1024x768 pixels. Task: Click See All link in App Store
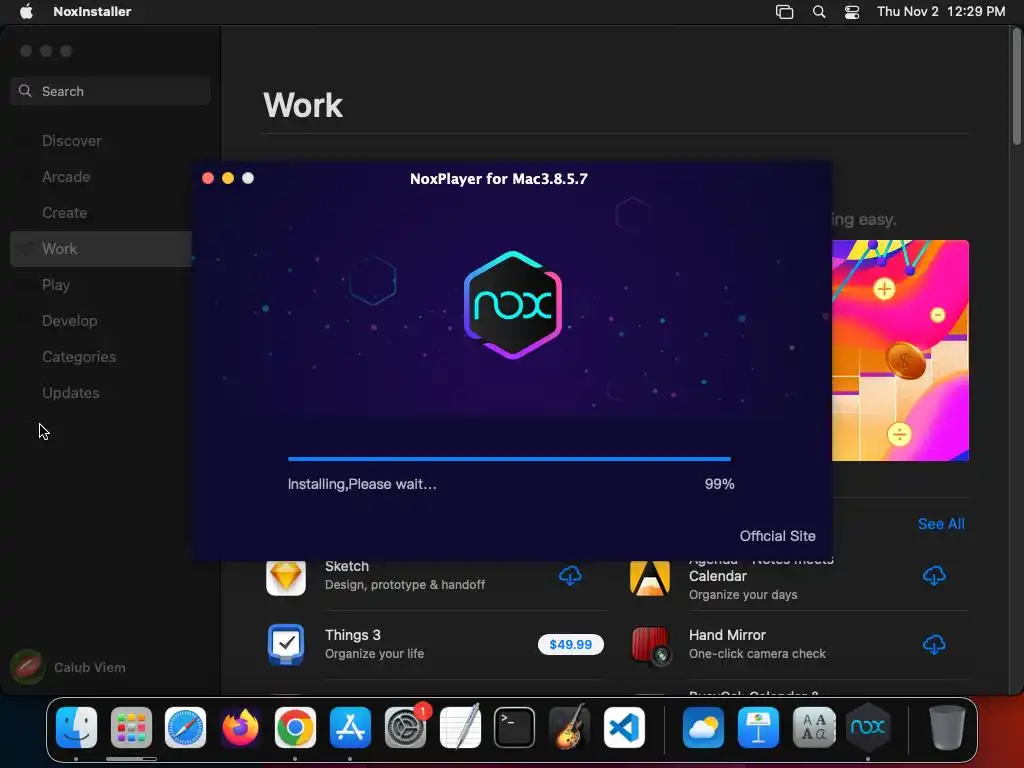941,524
